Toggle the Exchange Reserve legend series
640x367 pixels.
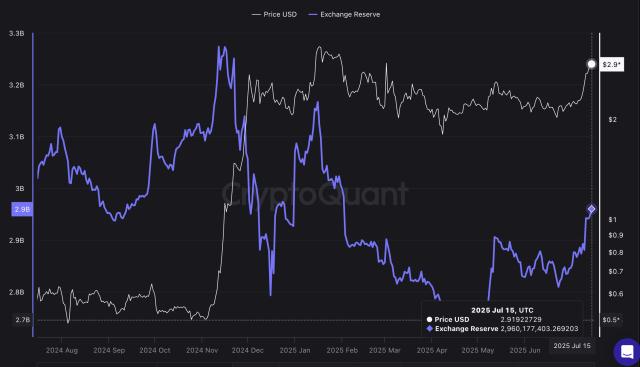tap(344, 14)
